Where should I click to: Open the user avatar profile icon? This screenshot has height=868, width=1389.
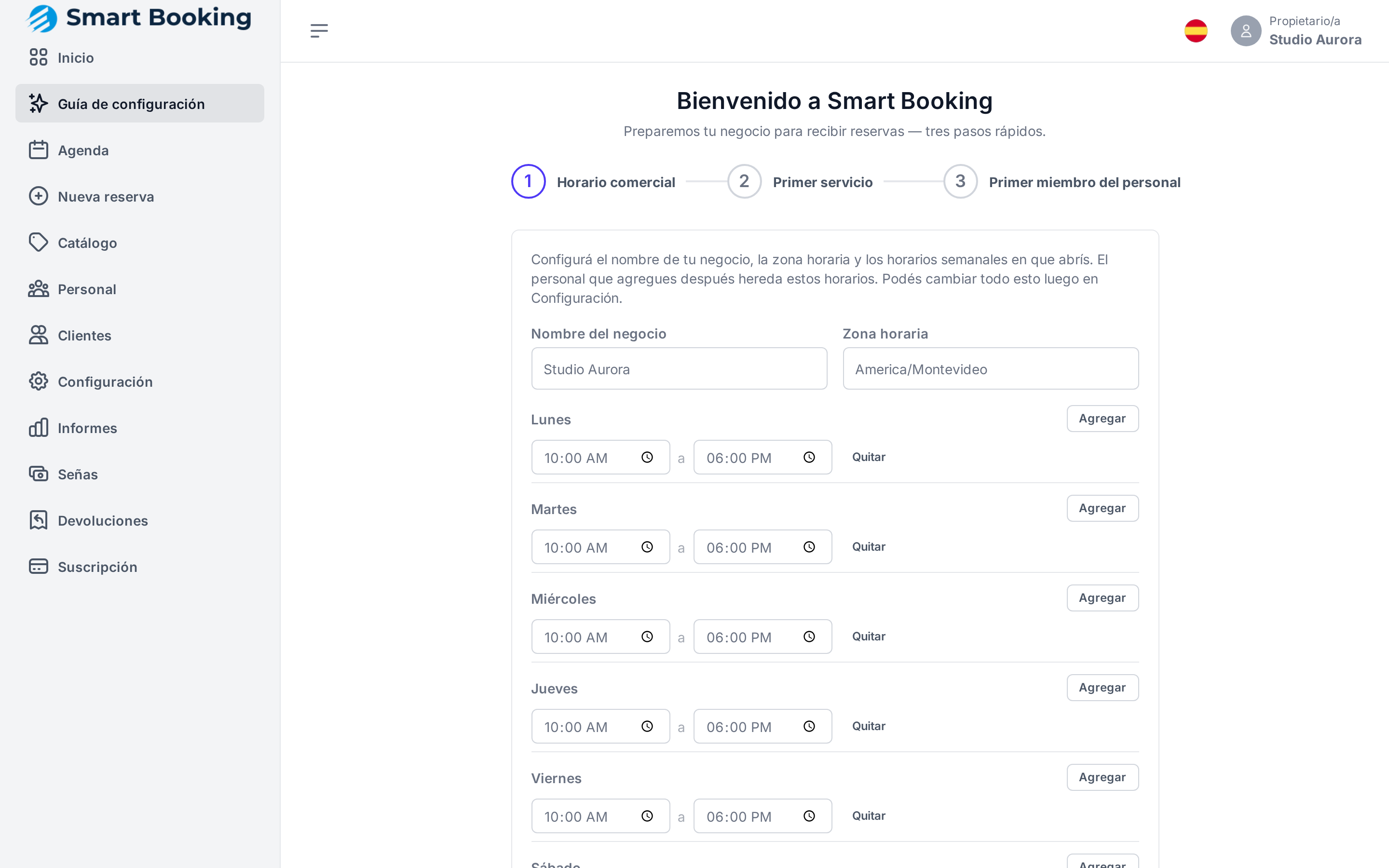tap(1245, 31)
